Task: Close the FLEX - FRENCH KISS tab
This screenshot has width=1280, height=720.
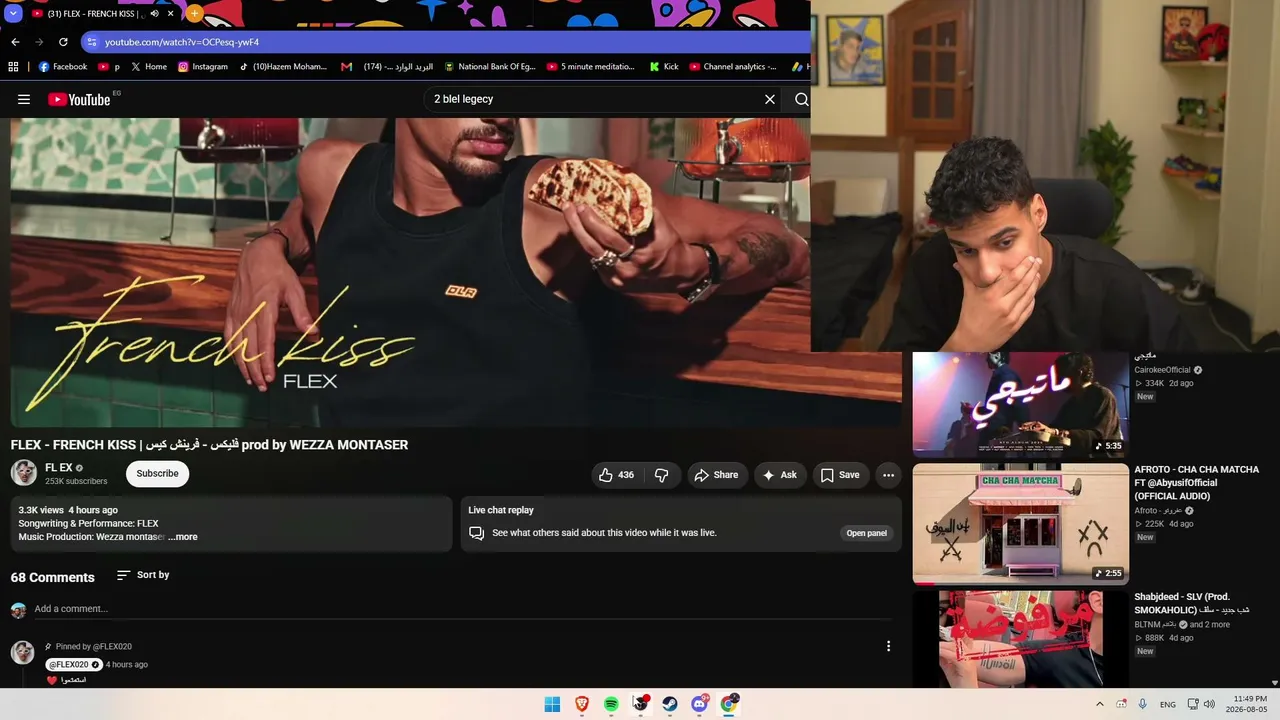Action: (x=171, y=14)
